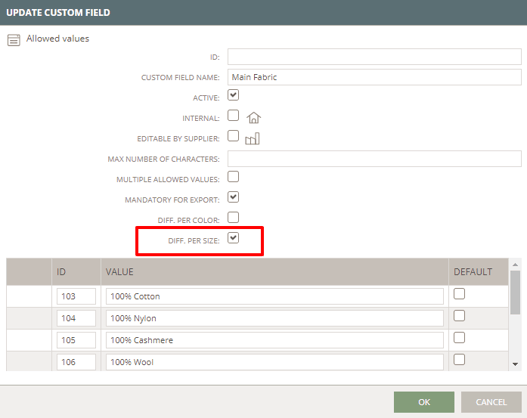Image resolution: width=527 pixels, height=418 pixels.
Task: Click the values table scrollbar thumb
Action: (x=515, y=292)
